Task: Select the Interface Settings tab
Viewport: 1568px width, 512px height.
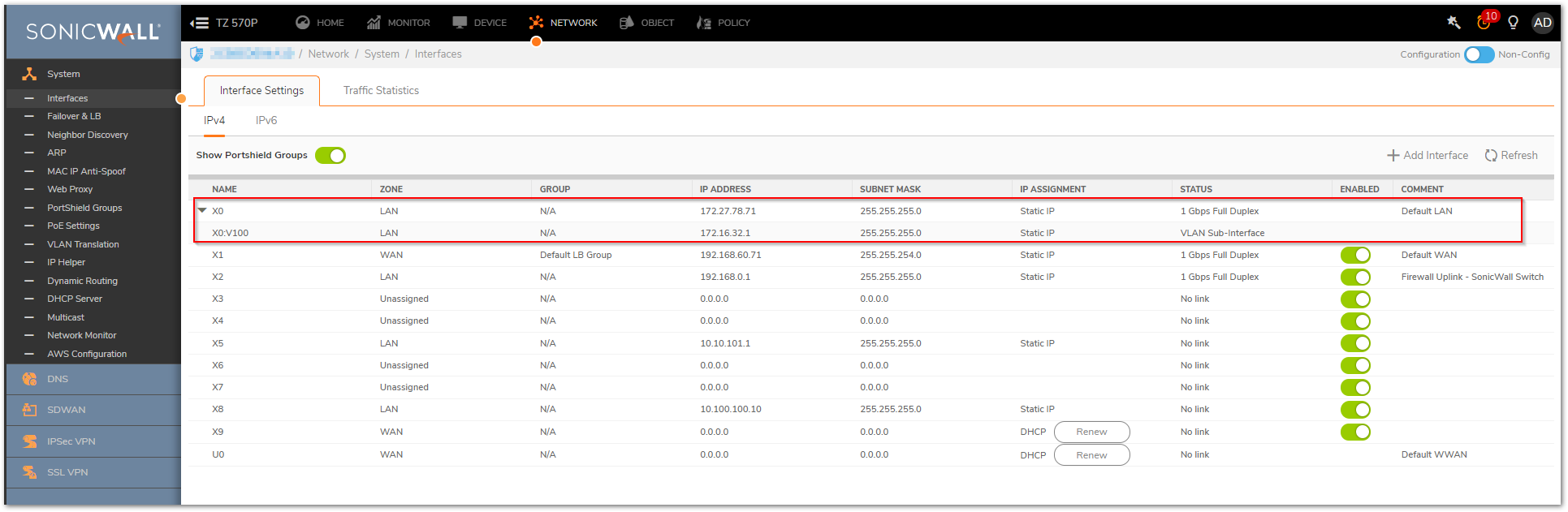Action: 261,90
